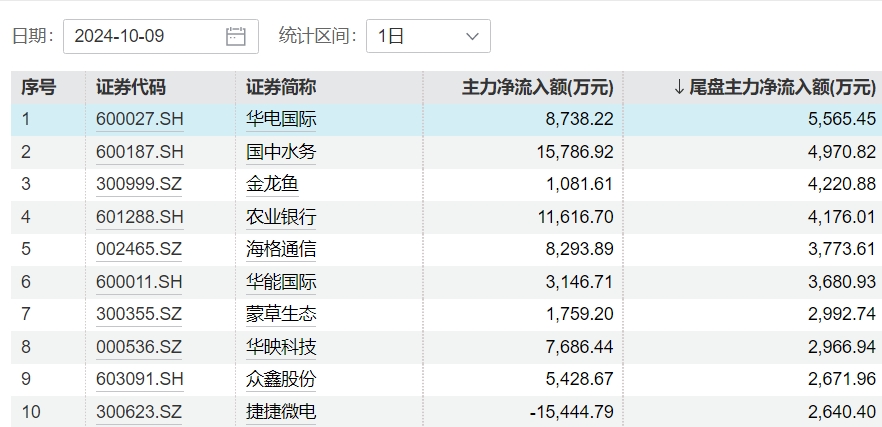The image size is (882, 427).
Task: Open the 捷捷微电 stock name link
Action: pos(281,412)
